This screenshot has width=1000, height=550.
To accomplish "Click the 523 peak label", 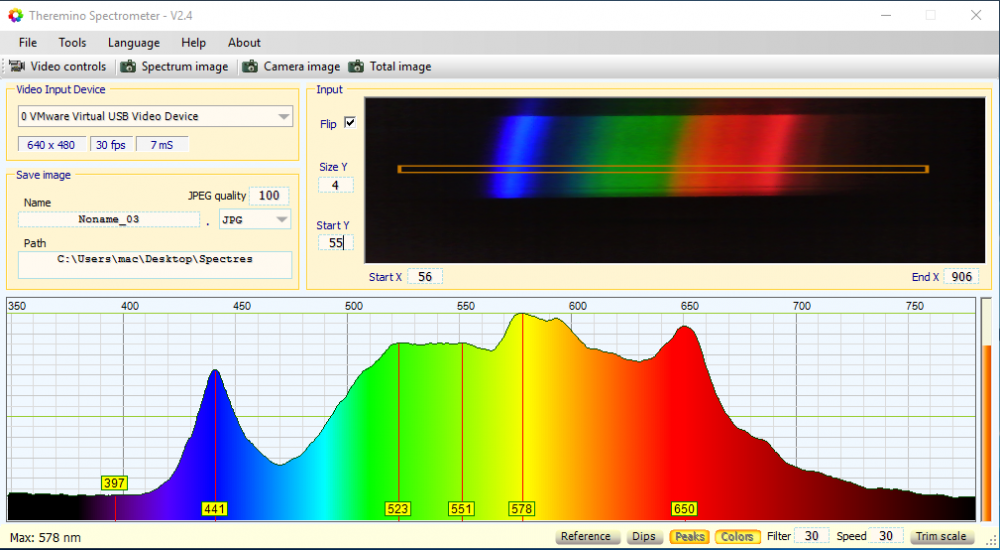I will coord(397,509).
